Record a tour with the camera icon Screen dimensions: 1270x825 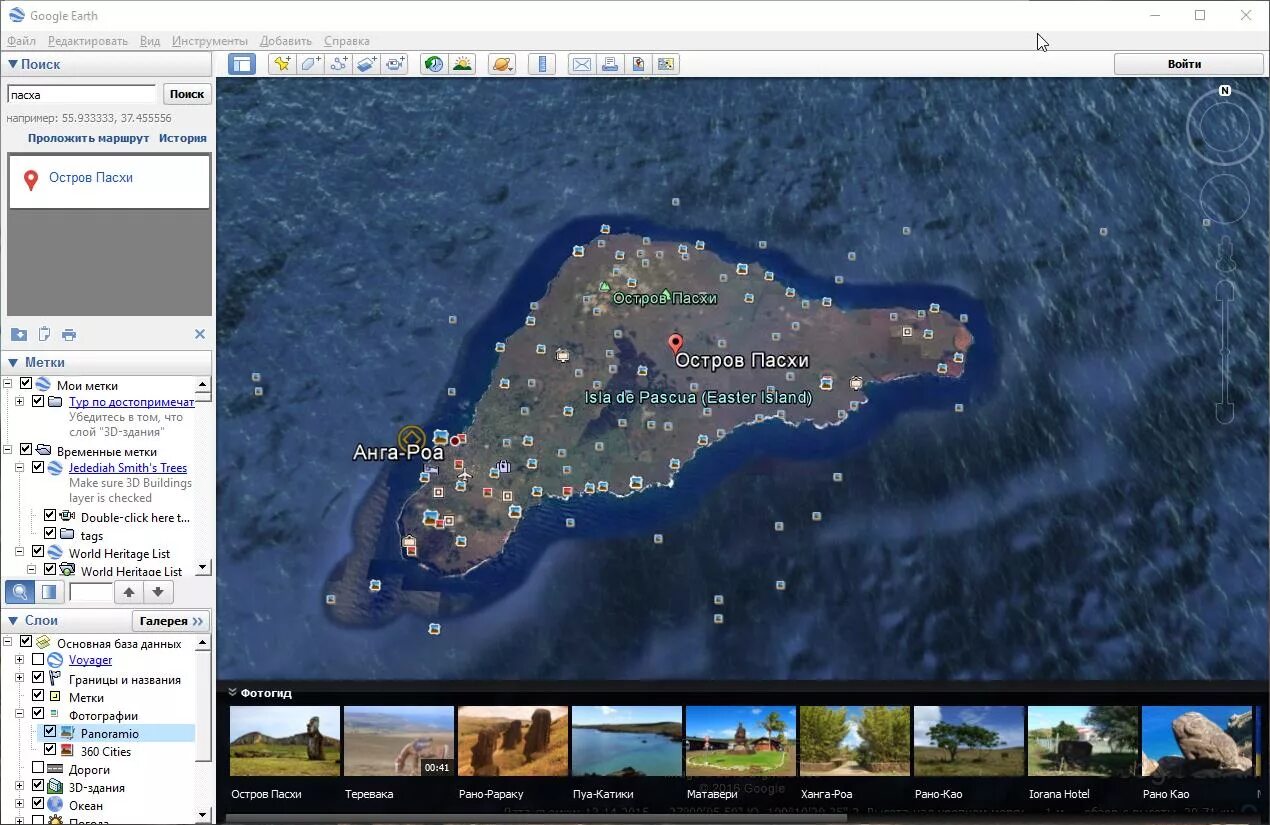coord(396,64)
